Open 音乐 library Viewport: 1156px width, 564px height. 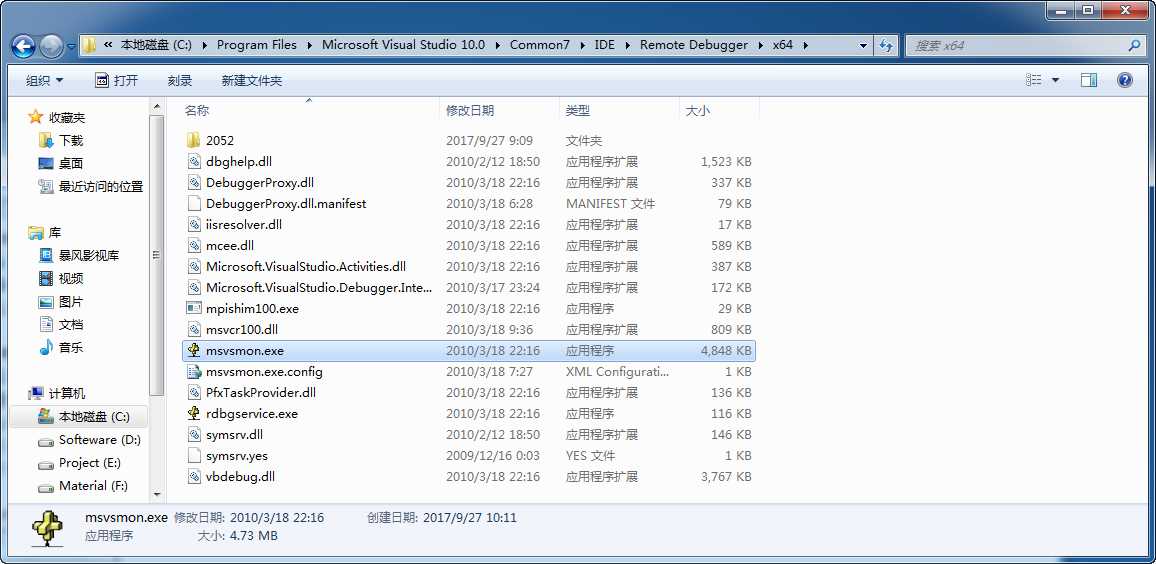tap(71, 347)
